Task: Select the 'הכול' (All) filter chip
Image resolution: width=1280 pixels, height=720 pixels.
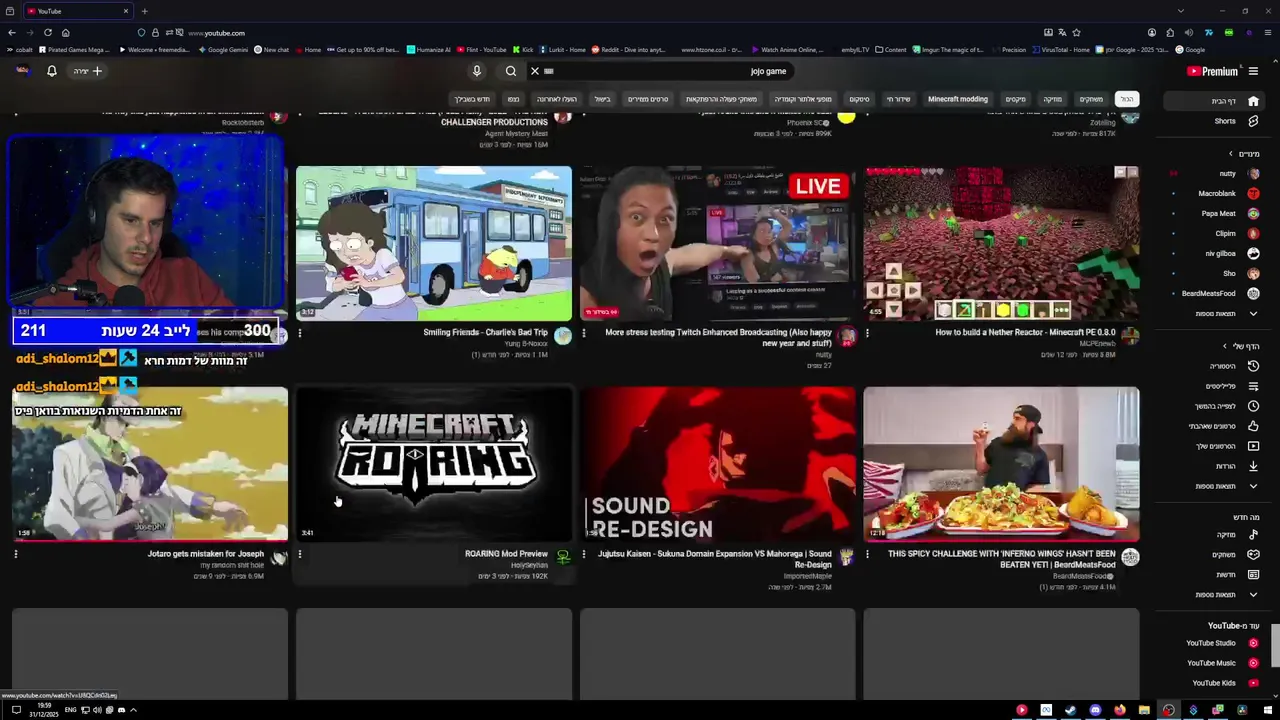Action: 1127,99
